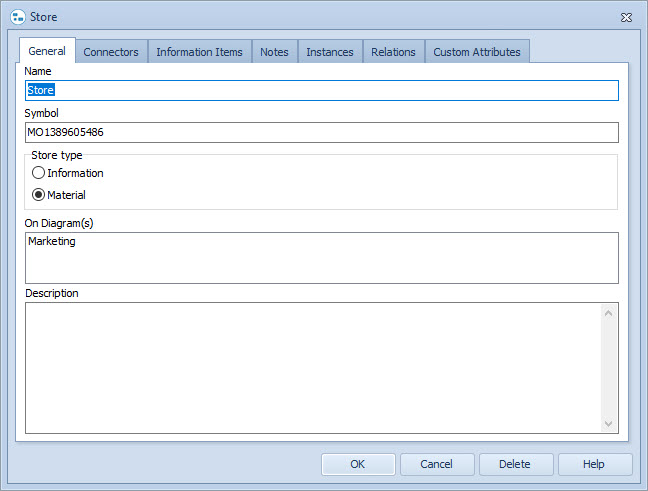Switch to the Connectors tab
This screenshot has width=648, height=491.
tap(111, 52)
